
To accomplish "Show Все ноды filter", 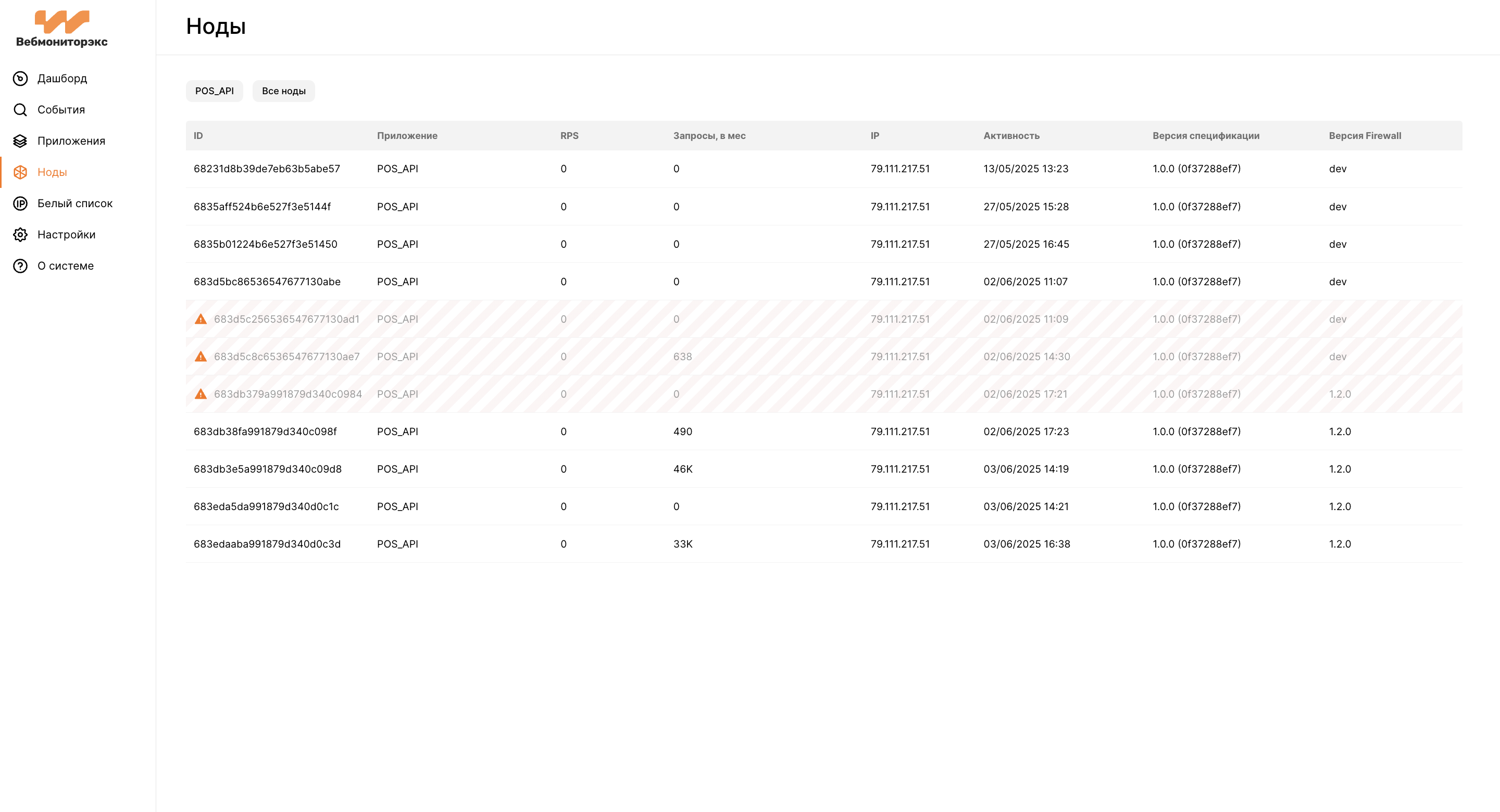I will coord(283,91).
